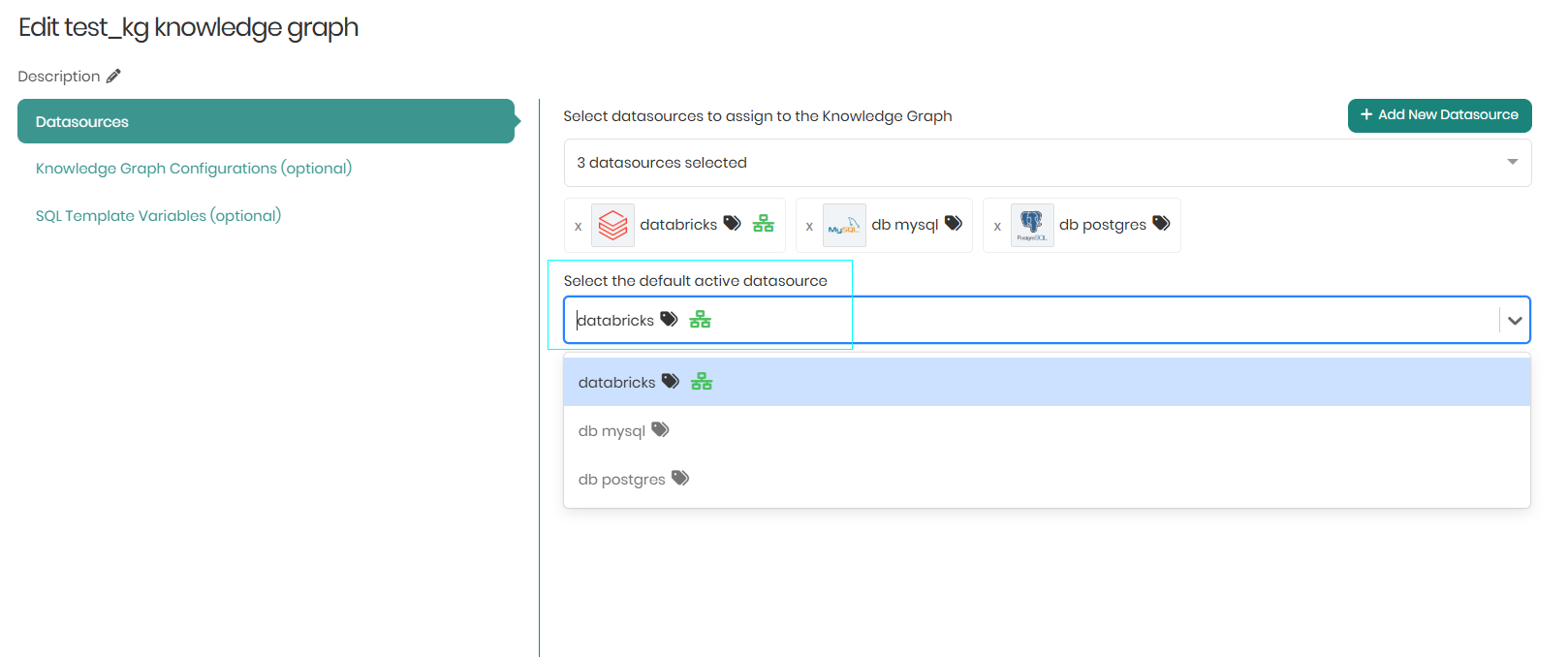Select databricks option in the dropdown list
1568x657 pixels.
point(617,383)
